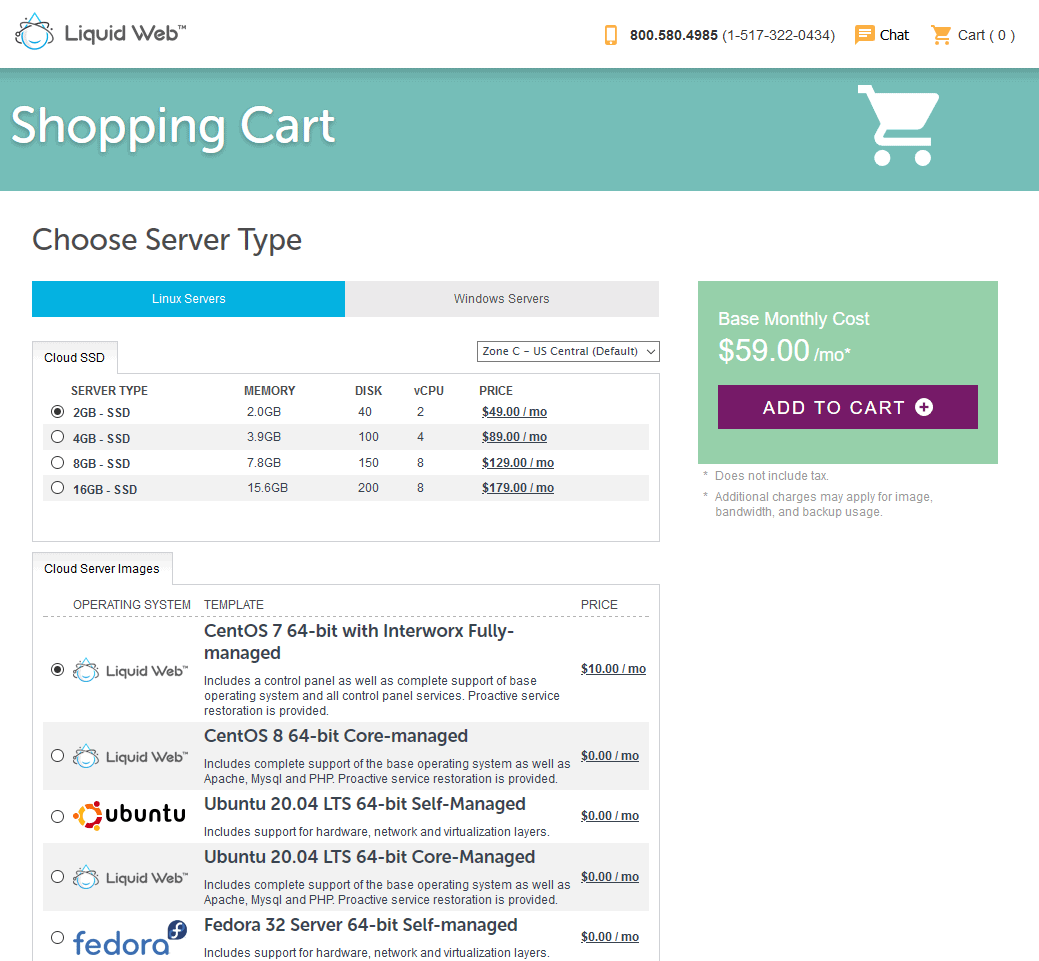The image size is (1039, 961).
Task: Click the large white shopping cart banner icon
Action: (899, 125)
